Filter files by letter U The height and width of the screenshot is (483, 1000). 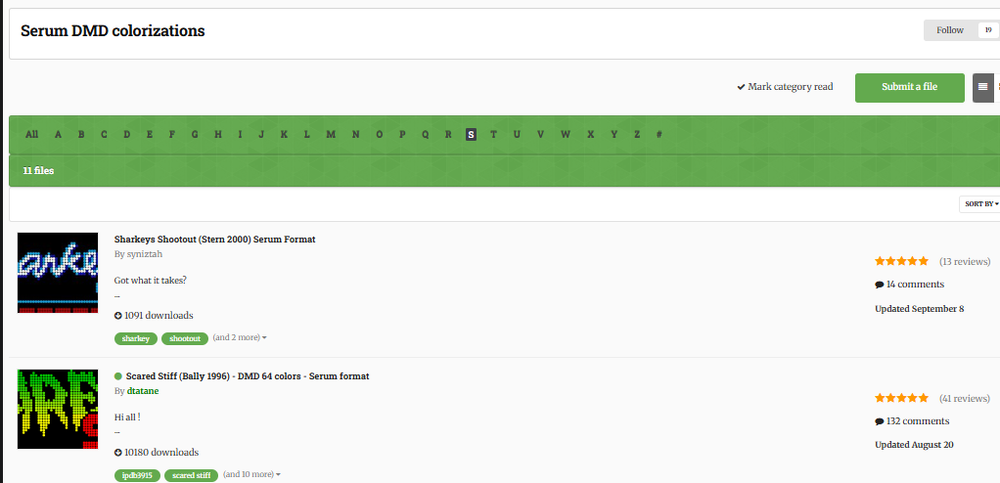(x=517, y=135)
